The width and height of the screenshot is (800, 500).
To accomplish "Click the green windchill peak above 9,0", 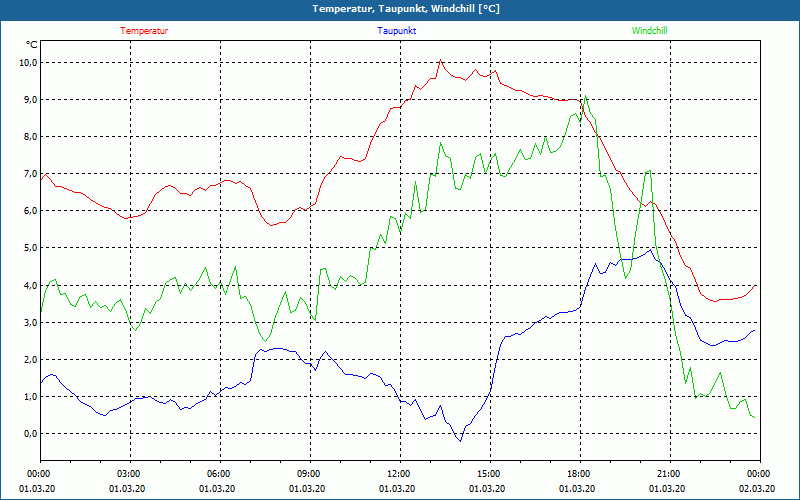I will (x=586, y=95).
